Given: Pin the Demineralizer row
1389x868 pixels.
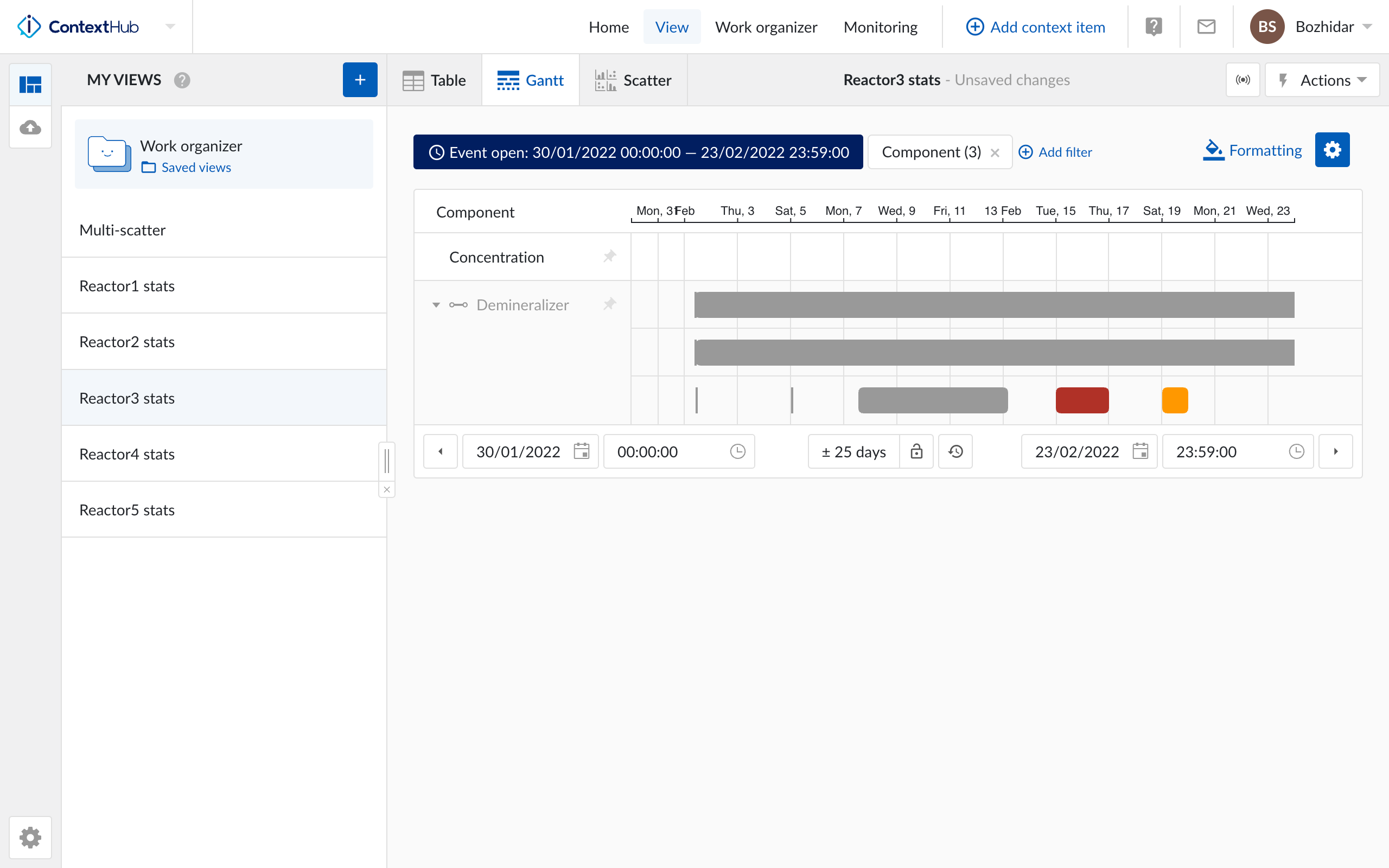Looking at the screenshot, I should coord(609,304).
